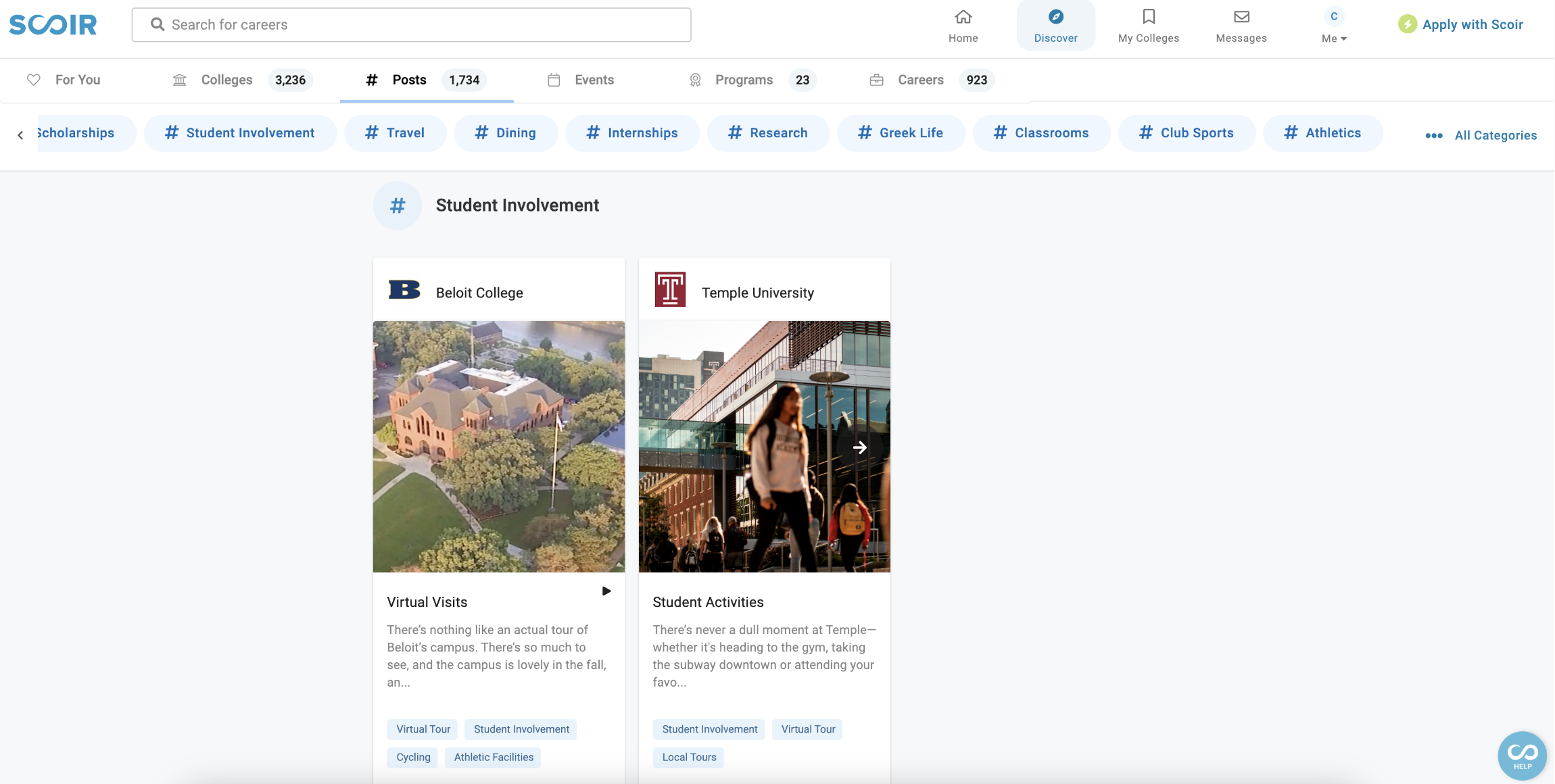The height and width of the screenshot is (784, 1555).
Task: Filter posts by Greek Life
Action: pos(901,133)
